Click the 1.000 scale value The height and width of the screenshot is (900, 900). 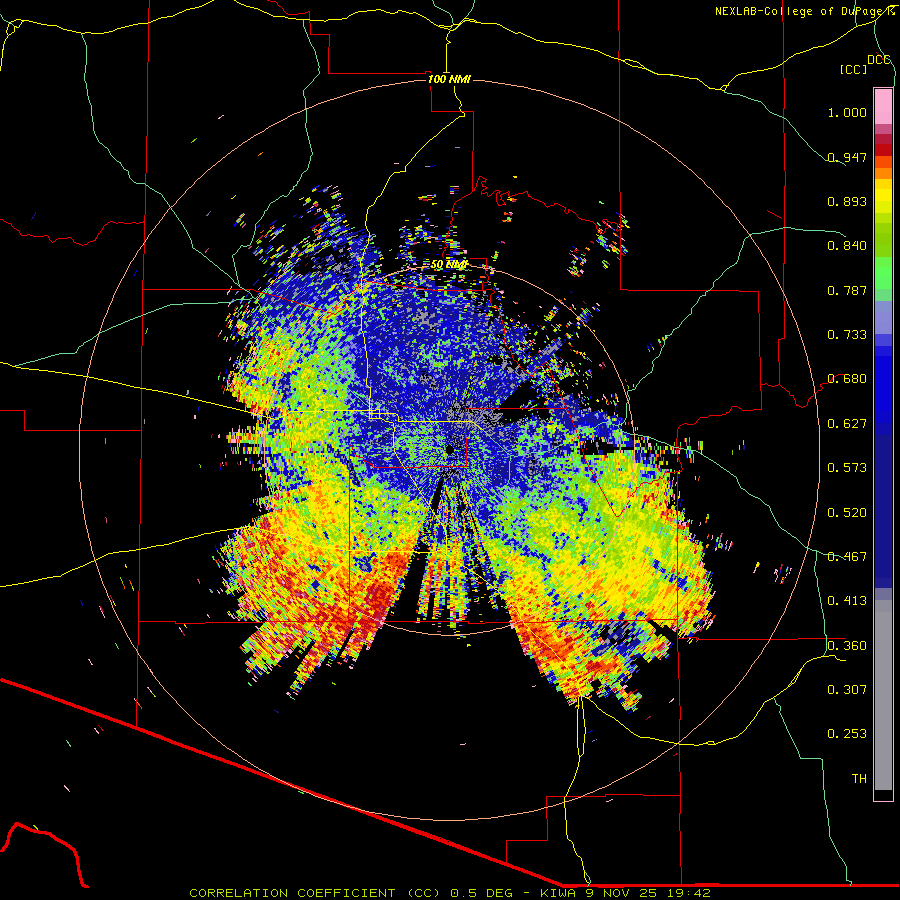tap(847, 112)
